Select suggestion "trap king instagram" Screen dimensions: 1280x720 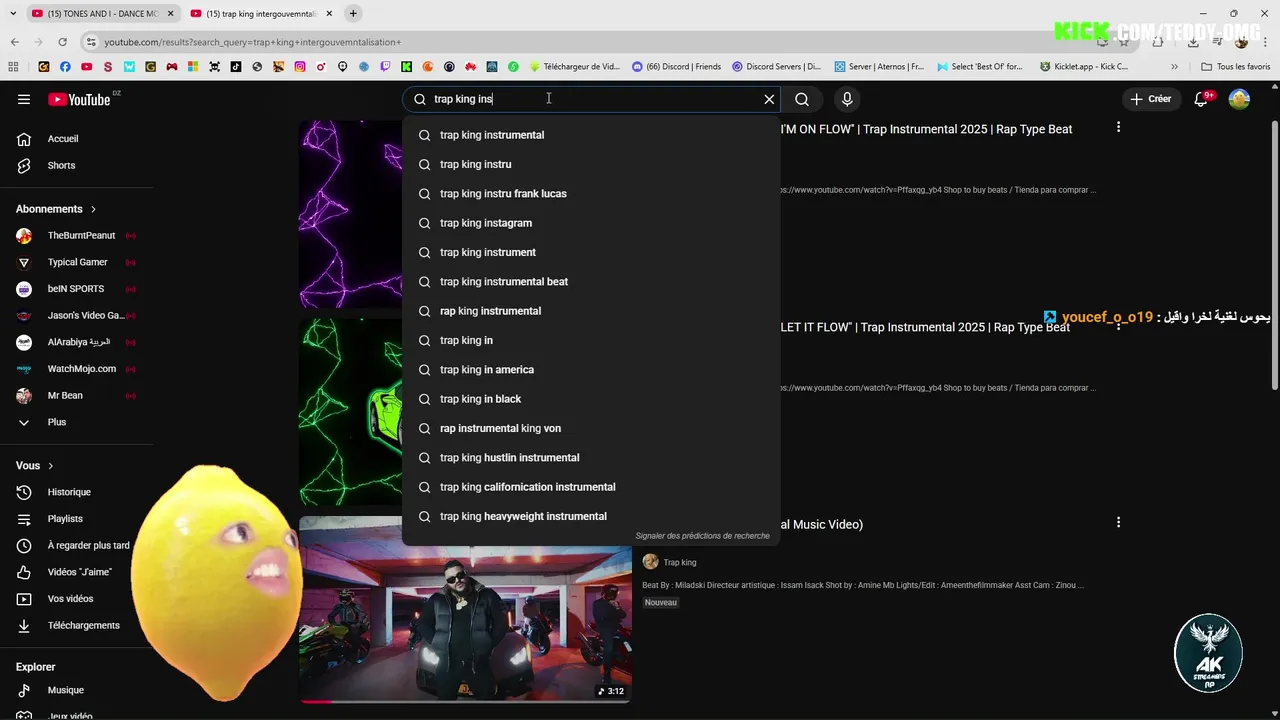pyautogui.click(x=591, y=223)
